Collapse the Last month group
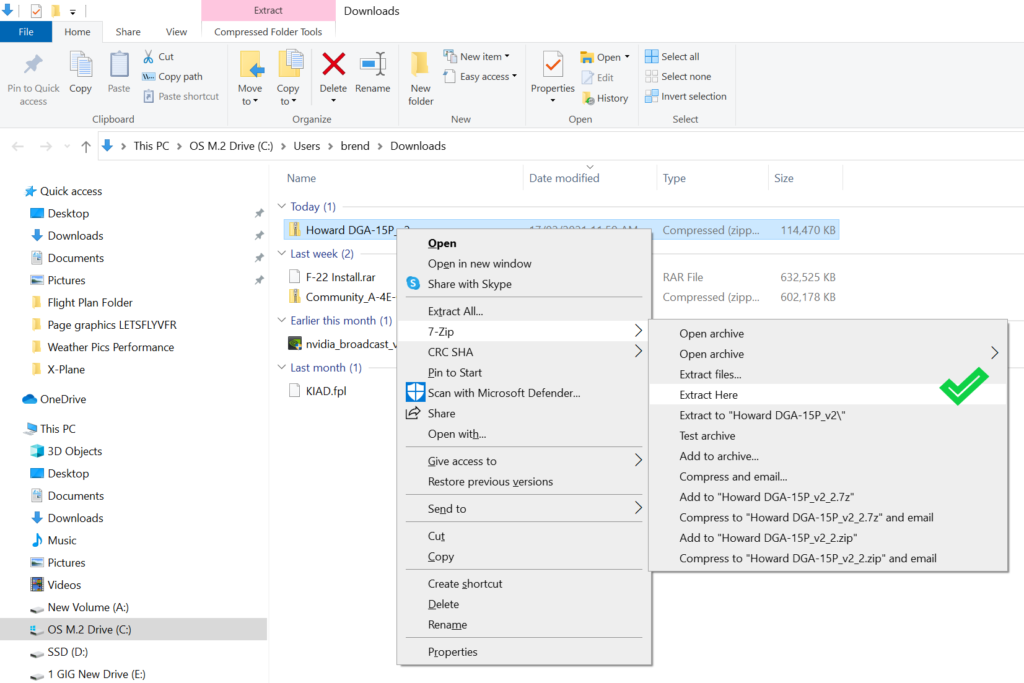The height and width of the screenshot is (683, 1024). pos(282,367)
